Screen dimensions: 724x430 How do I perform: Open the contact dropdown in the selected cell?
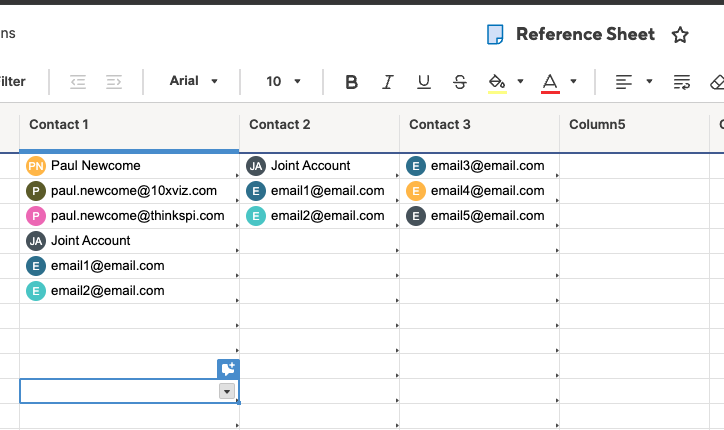227,391
